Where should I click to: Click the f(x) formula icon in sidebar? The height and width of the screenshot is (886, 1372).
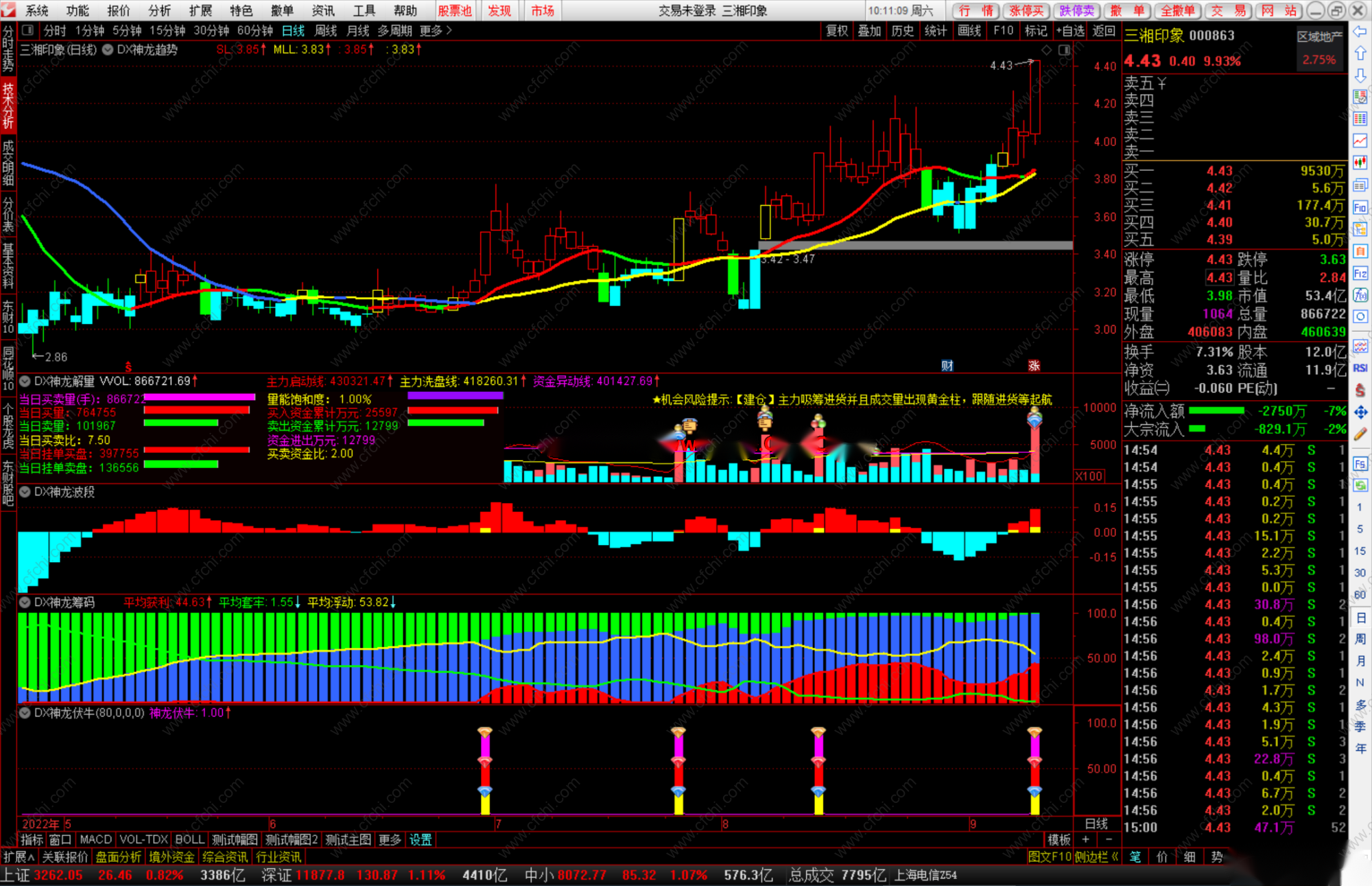point(1360,295)
